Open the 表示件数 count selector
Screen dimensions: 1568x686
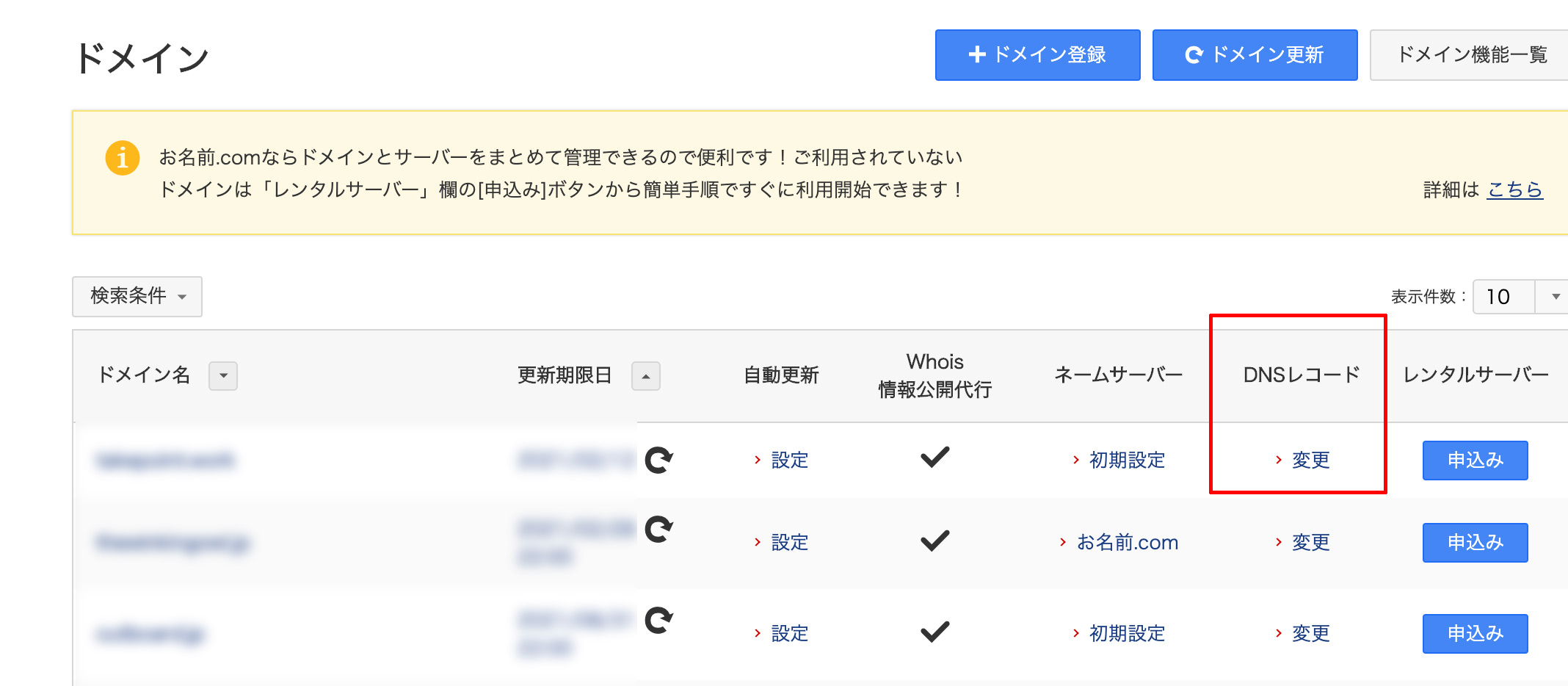[x=1520, y=297]
